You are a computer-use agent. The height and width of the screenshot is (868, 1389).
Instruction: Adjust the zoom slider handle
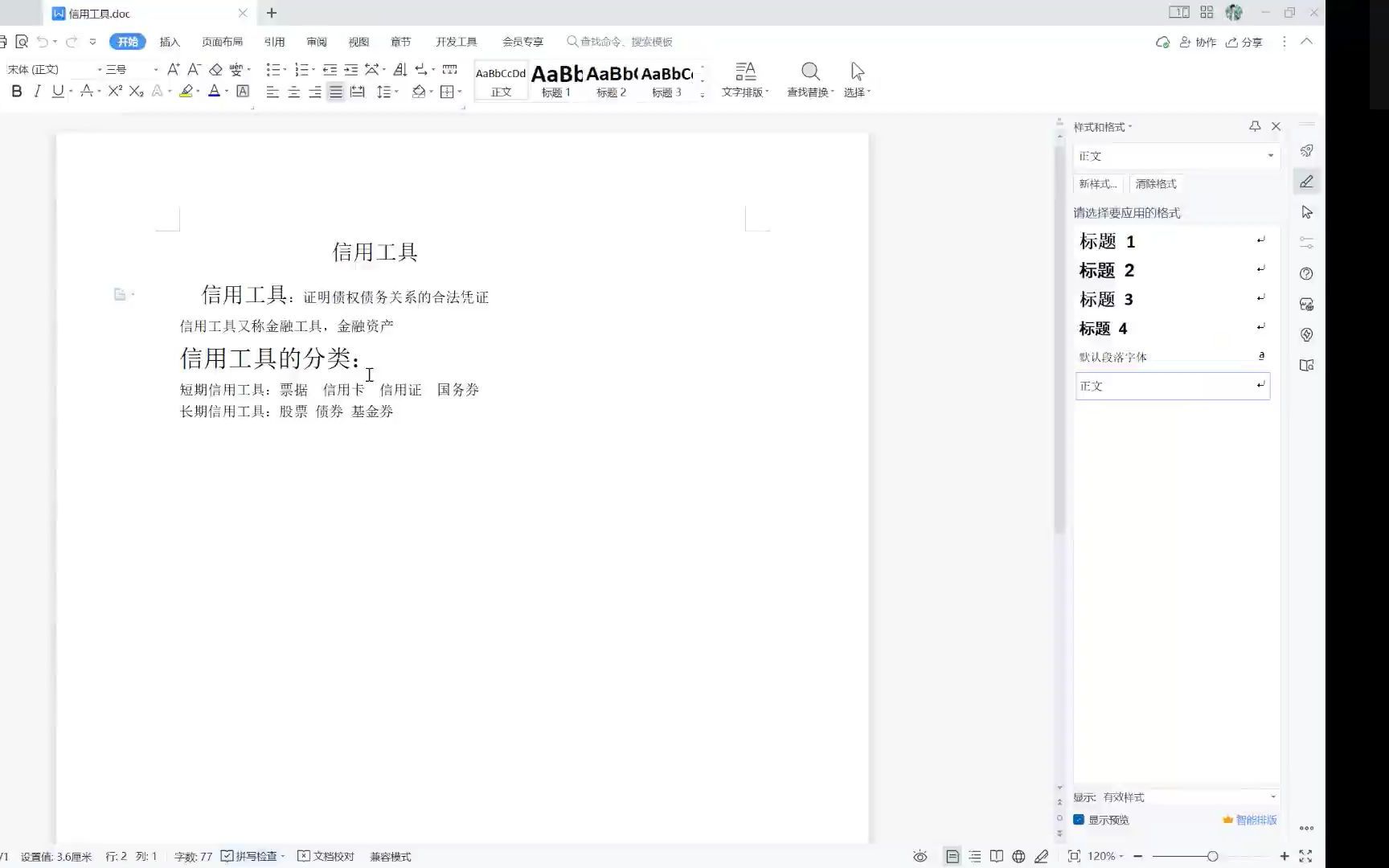click(x=1212, y=857)
